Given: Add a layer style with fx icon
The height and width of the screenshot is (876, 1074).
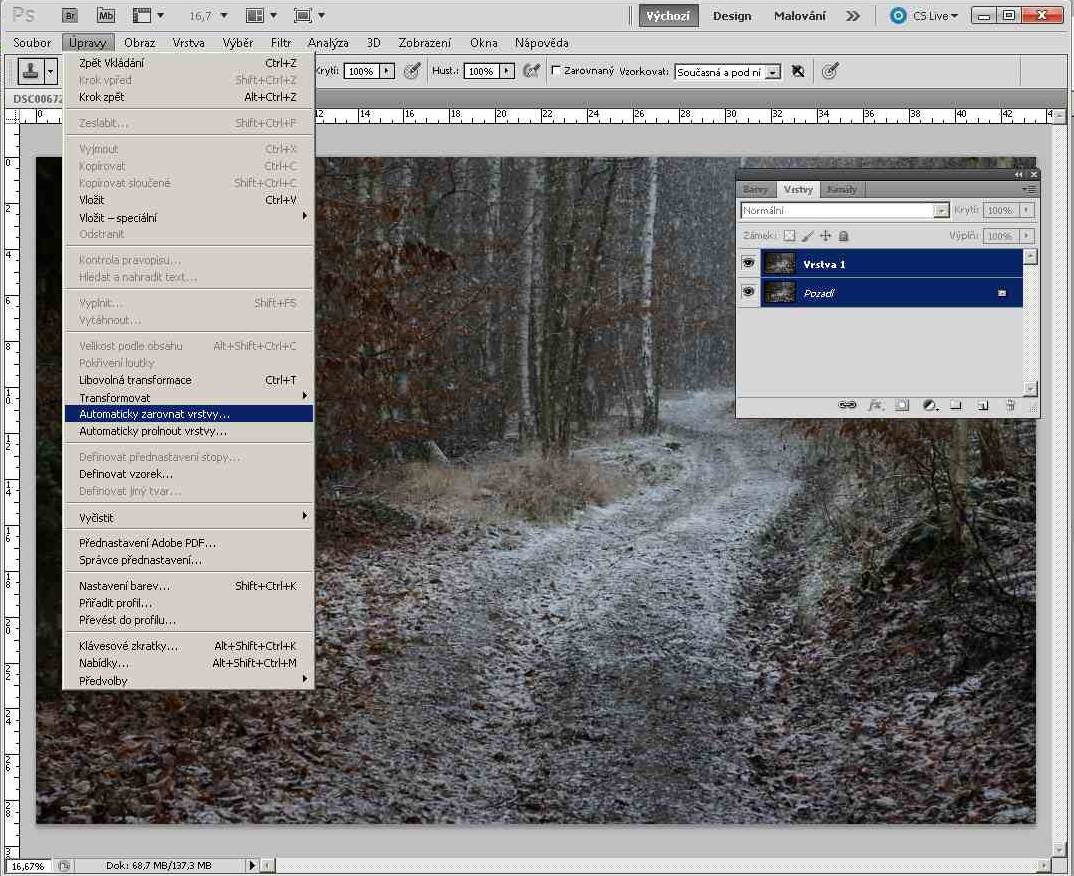Looking at the screenshot, I should pyautogui.click(x=875, y=405).
